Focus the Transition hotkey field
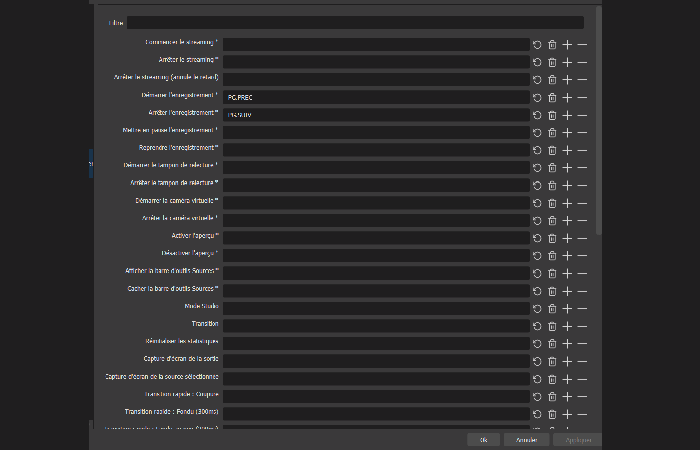Image resolution: width=700 pixels, height=450 pixels. [x=376, y=326]
